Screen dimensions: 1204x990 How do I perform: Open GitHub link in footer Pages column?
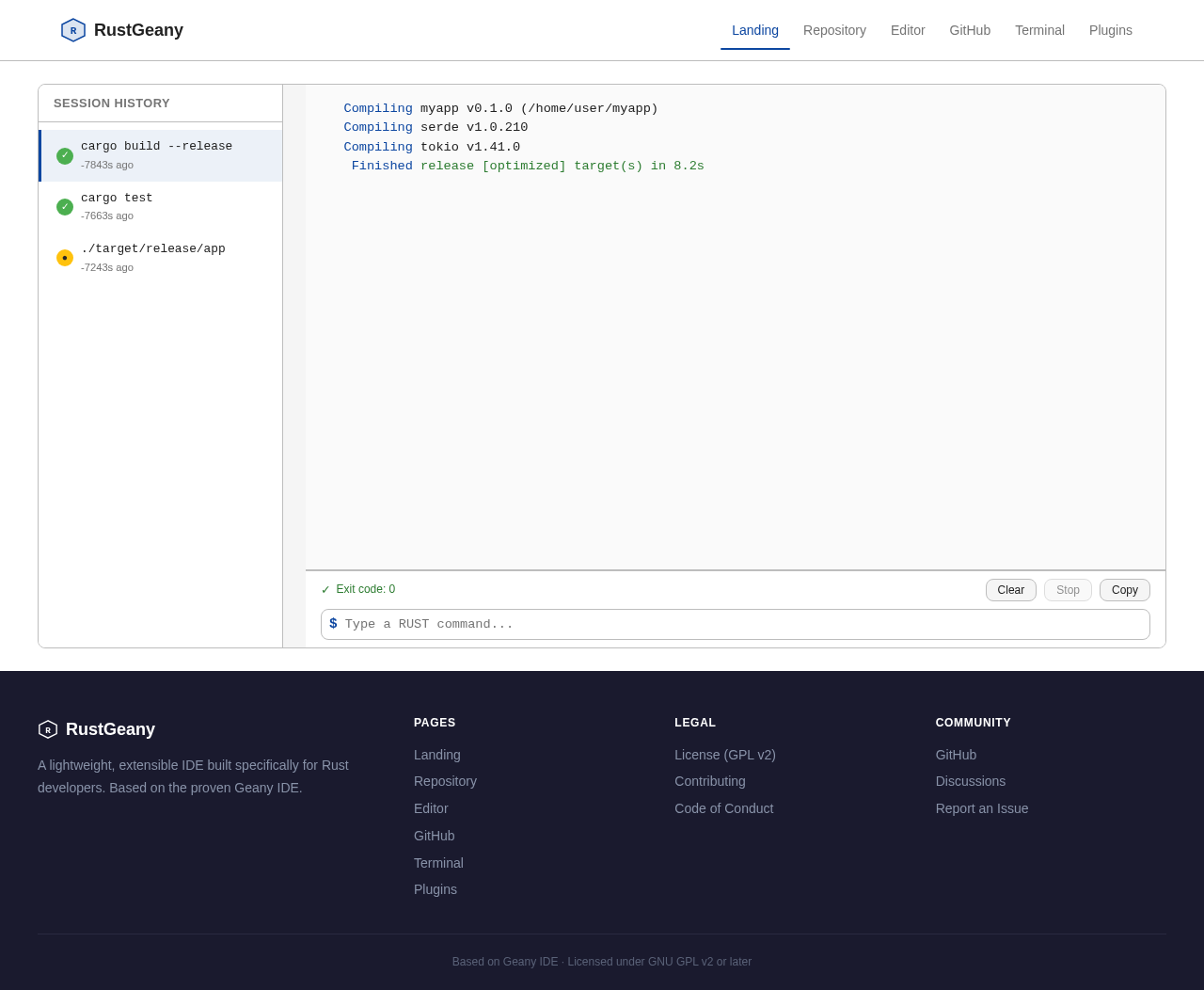tap(435, 836)
